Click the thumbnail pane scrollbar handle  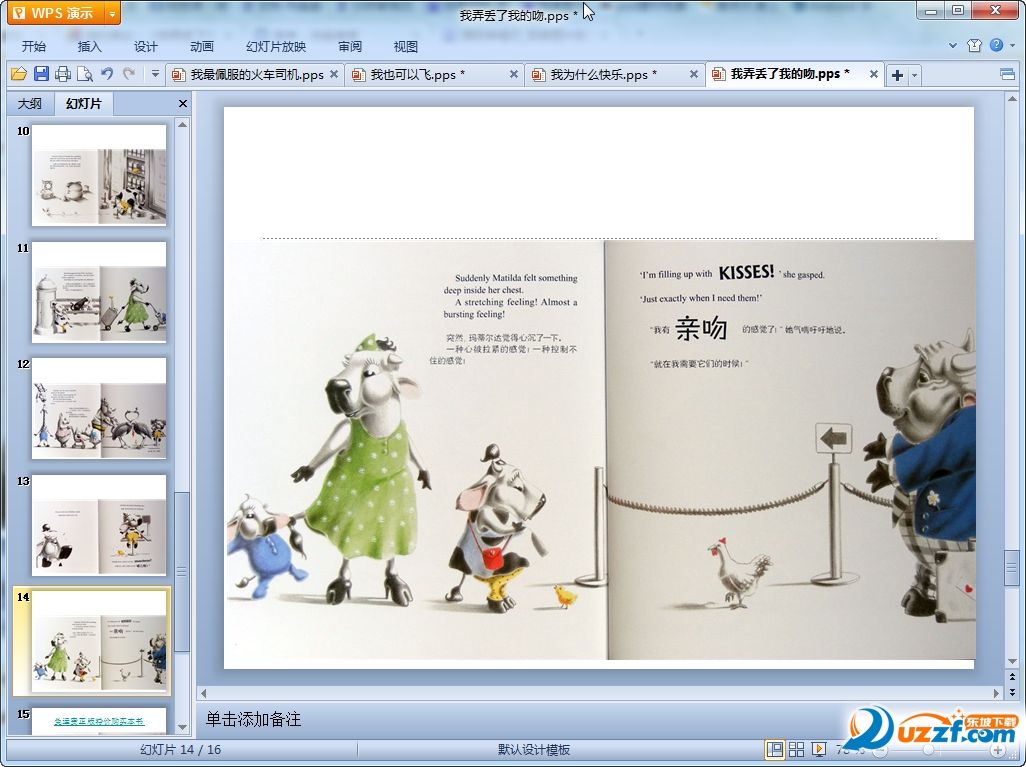182,571
